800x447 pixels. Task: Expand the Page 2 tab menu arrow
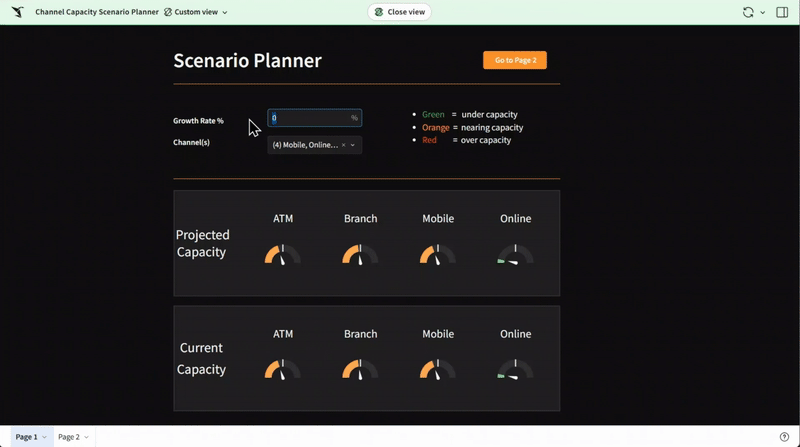click(87, 437)
